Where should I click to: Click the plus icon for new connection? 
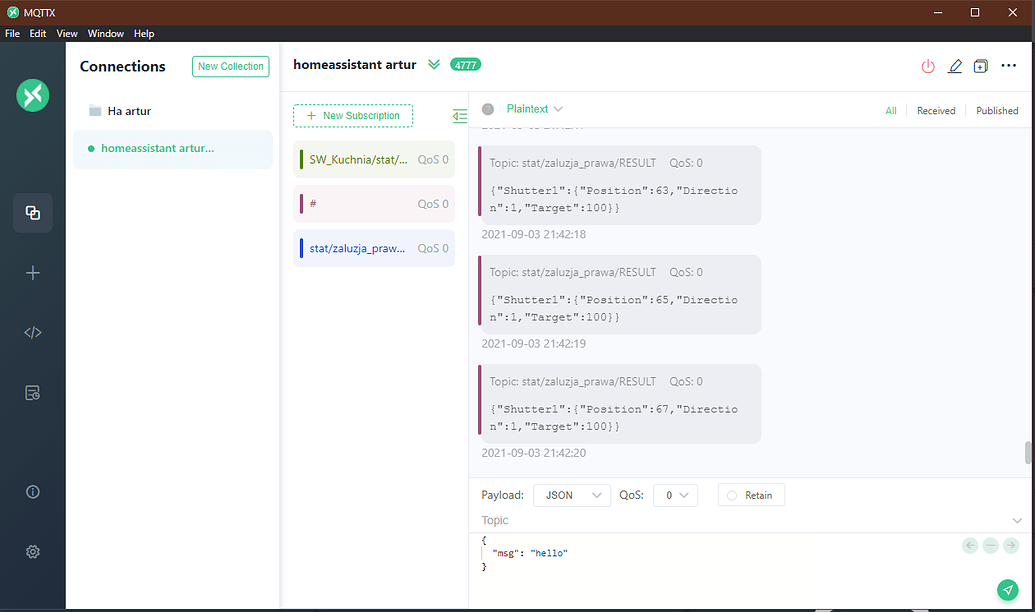tap(33, 273)
